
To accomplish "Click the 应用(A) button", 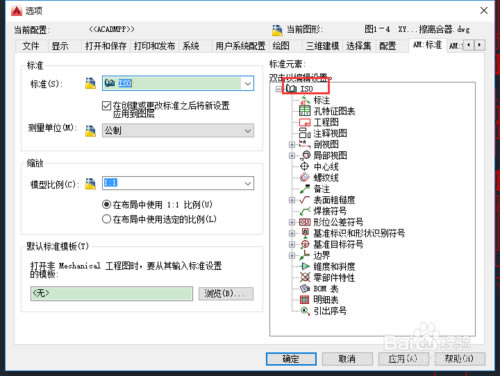I will click(x=403, y=359).
